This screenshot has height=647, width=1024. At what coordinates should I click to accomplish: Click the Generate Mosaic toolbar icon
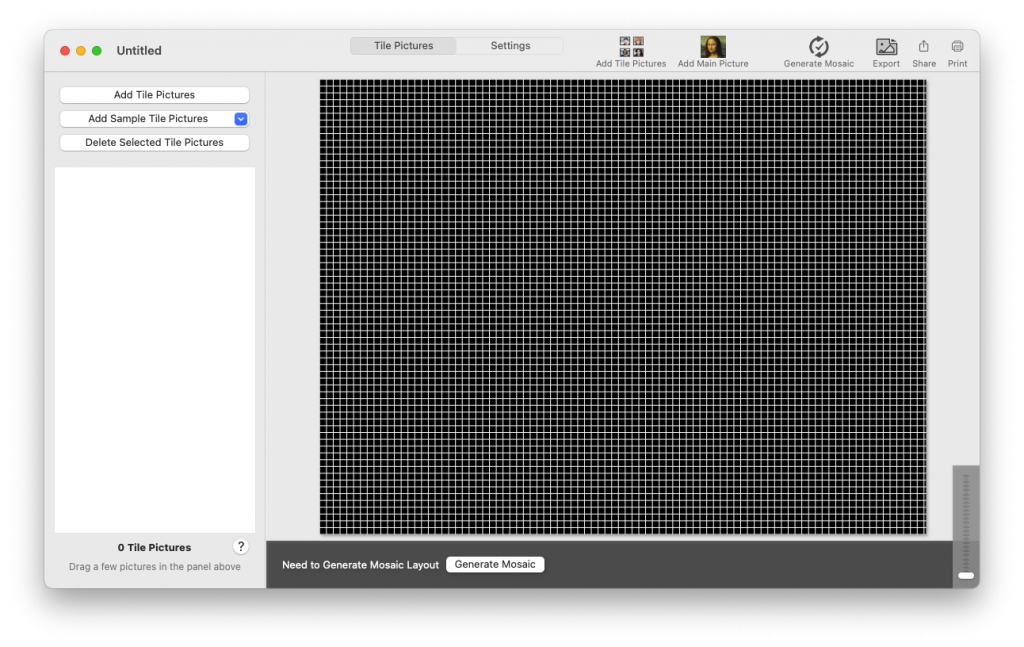[x=818, y=47]
